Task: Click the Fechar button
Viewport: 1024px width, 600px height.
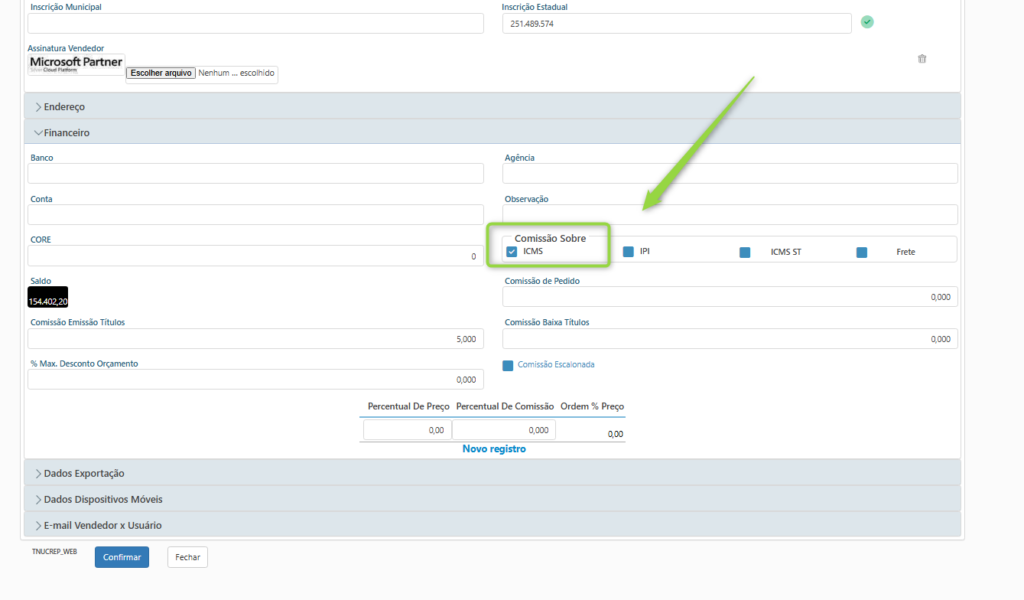Action: pyautogui.click(x=187, y=557)
